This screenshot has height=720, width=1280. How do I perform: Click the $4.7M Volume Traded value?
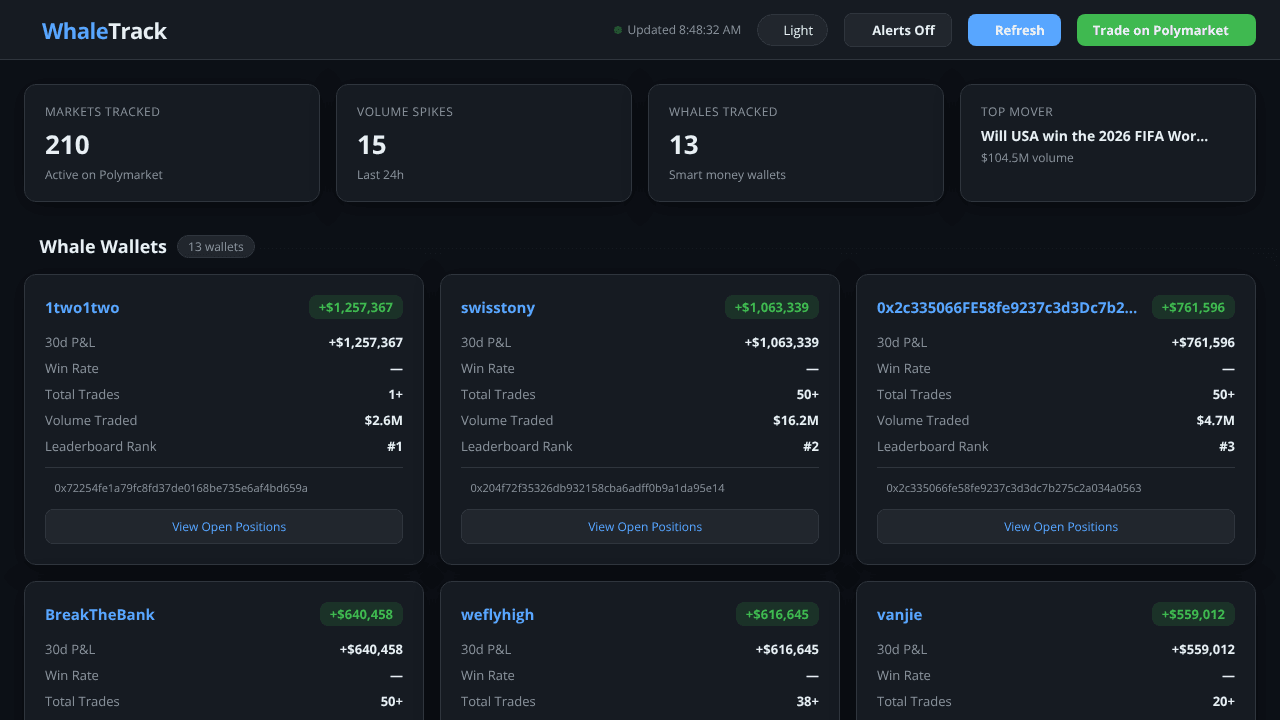click(x=1216, y=421)
